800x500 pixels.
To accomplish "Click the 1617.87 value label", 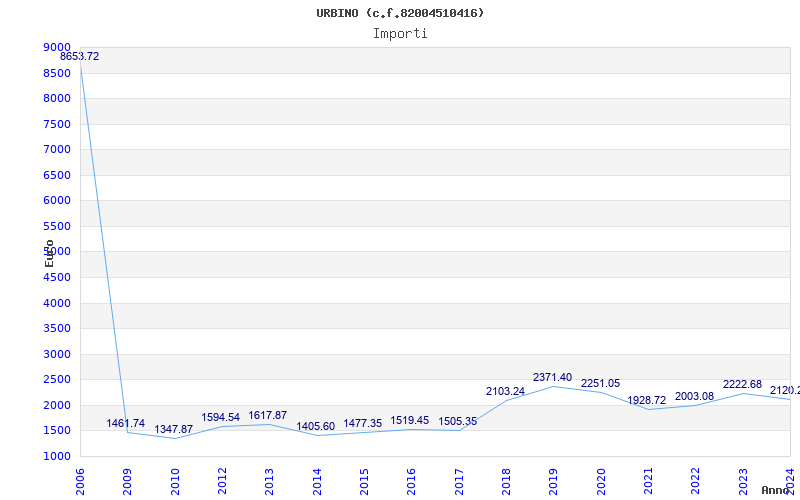I will click(268, 416).
